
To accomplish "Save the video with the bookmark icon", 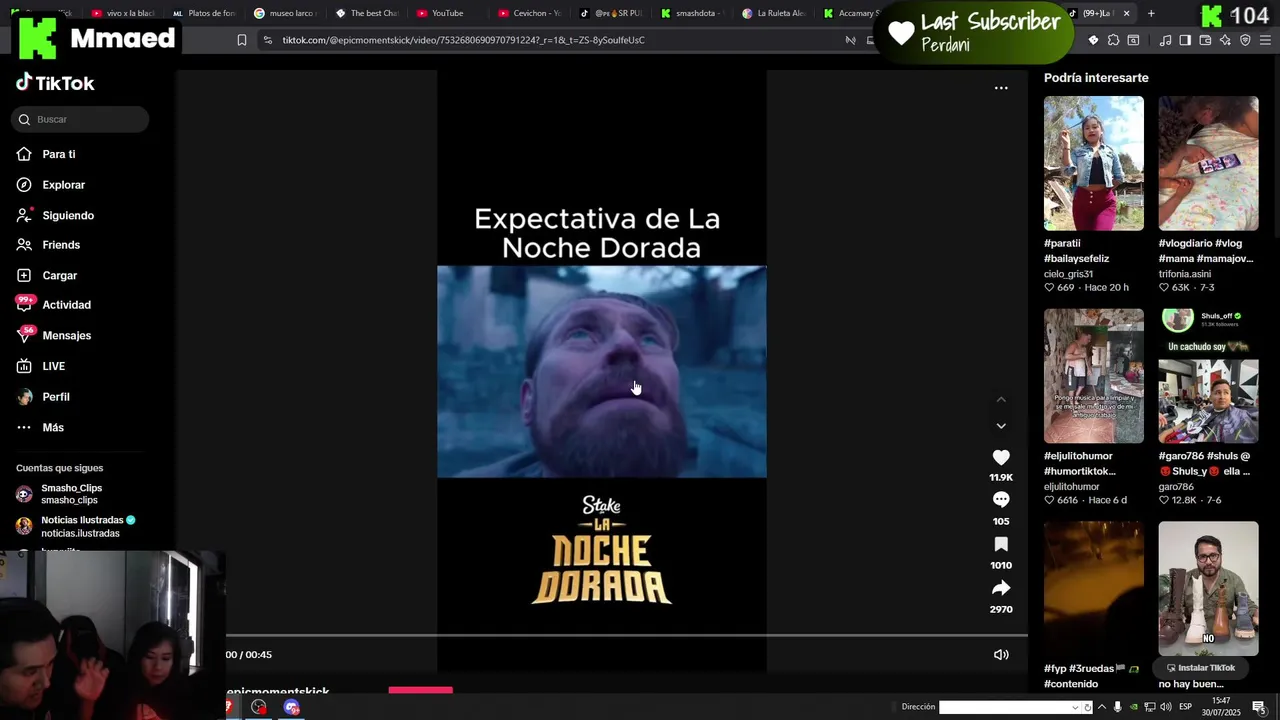I will (x=1001, y=544).
